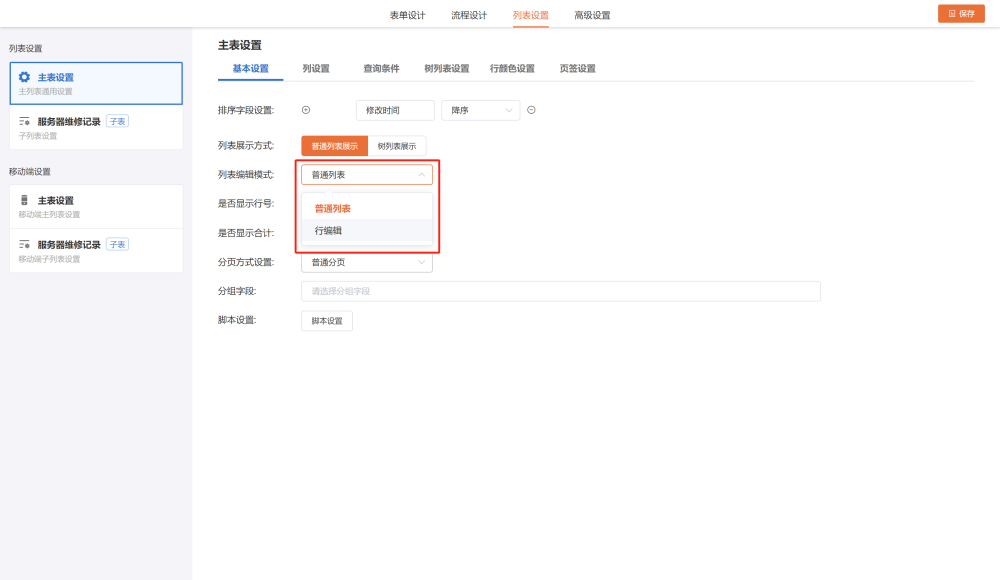The image size is (1000, 580).
Task: Click the 保存 button
Action: pos(961,14)
